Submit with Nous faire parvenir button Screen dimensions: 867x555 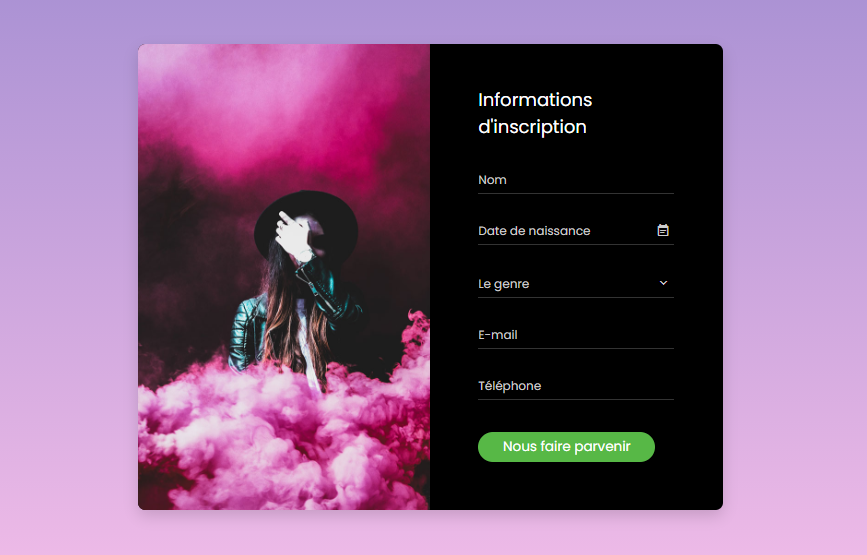click(x=566, y=447)
